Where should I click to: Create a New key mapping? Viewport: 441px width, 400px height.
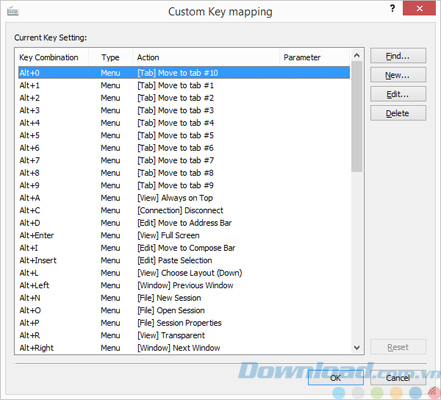(398, 75)
